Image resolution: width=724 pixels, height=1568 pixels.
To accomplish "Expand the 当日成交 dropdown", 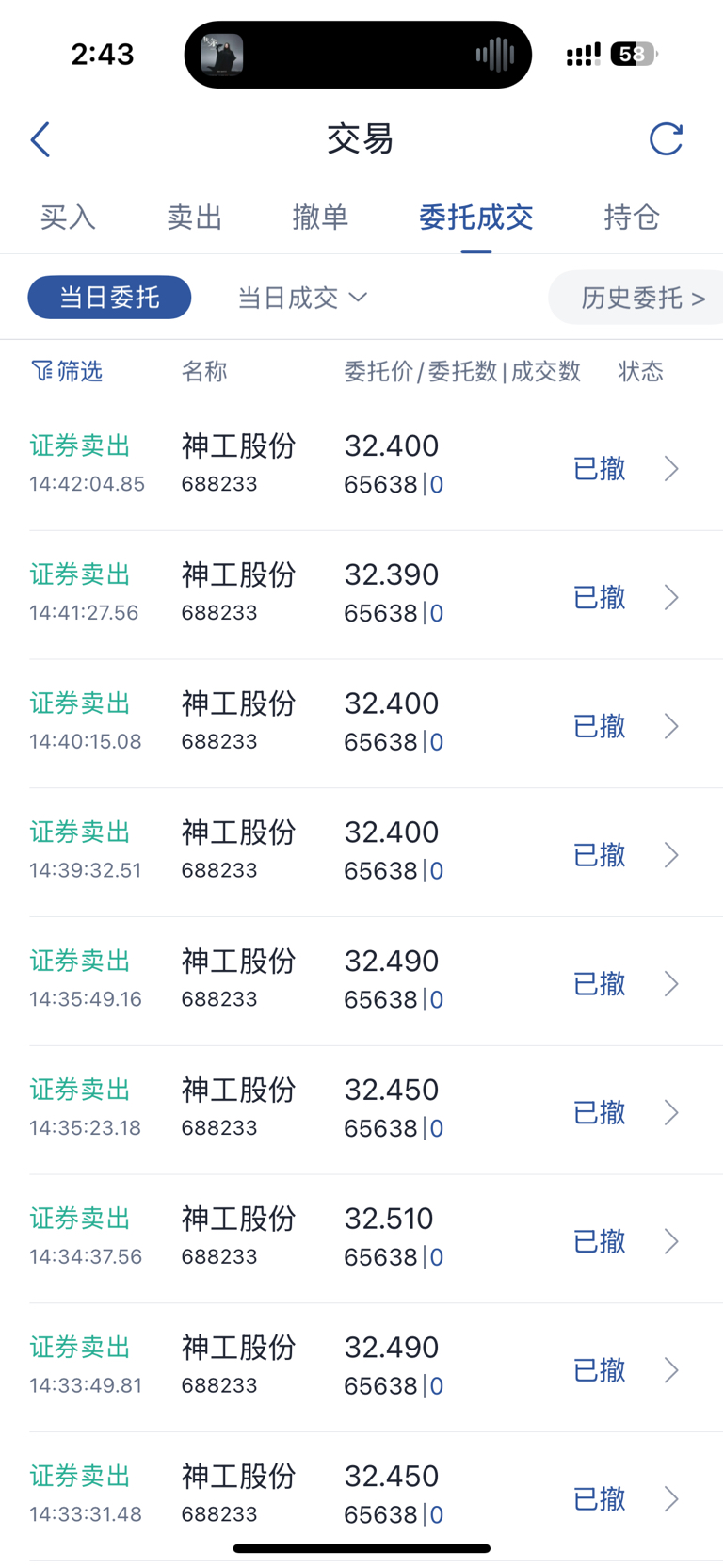I will [x=301, y=298].
